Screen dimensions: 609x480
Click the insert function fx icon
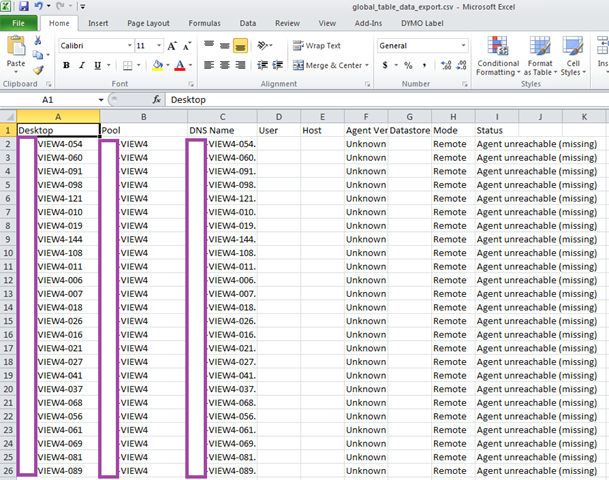click(x=157, y=100)
